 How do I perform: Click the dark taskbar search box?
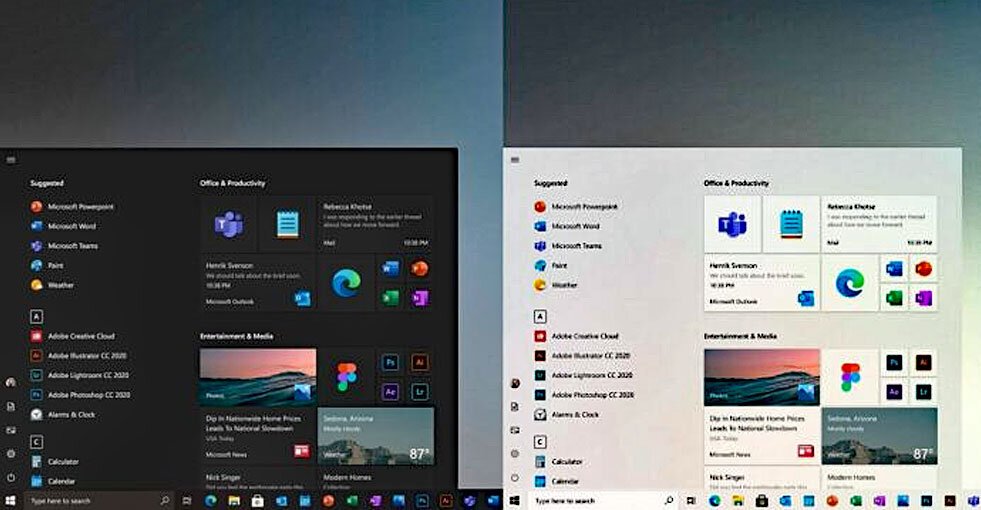[x=99, y=501]
